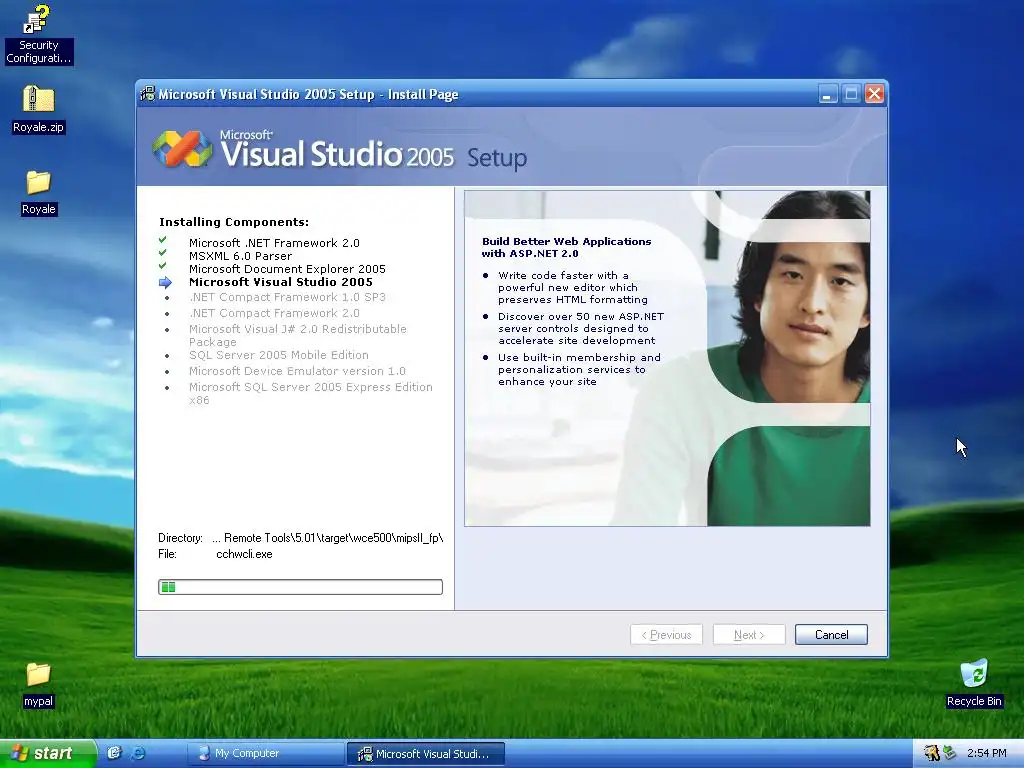Screen dimensions: 1024x768
Task: Click the Installing Components heading
Action: point(234,222)
